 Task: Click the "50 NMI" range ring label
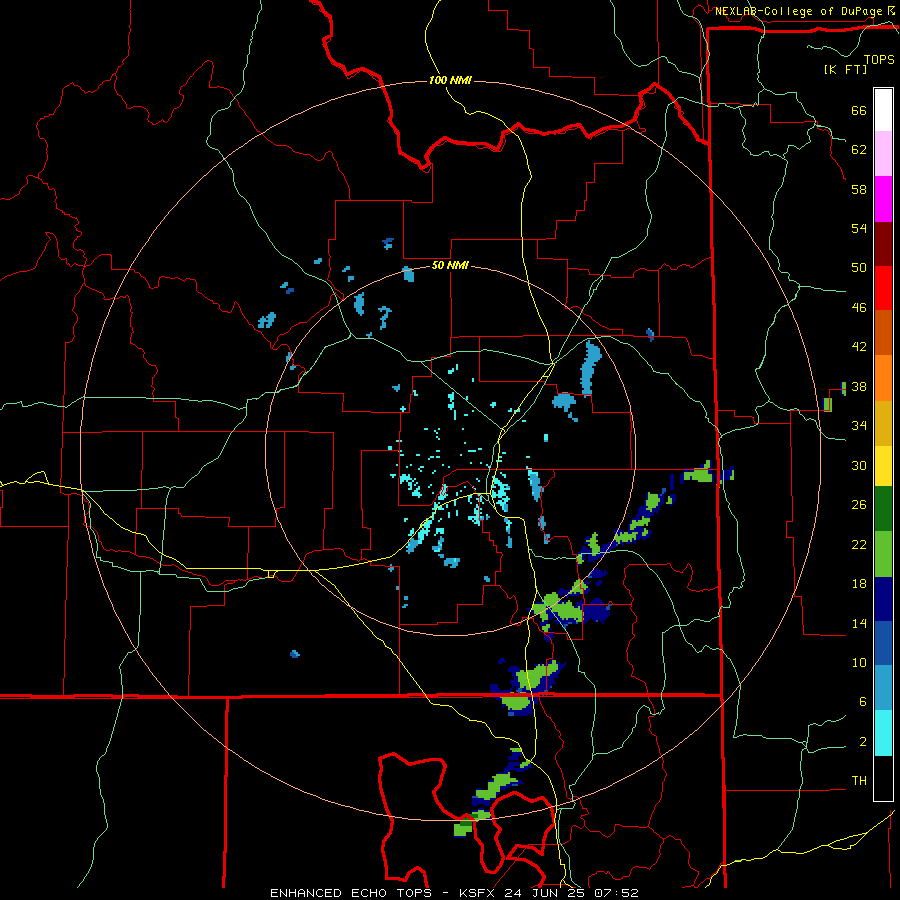click(x=450, y=266)
